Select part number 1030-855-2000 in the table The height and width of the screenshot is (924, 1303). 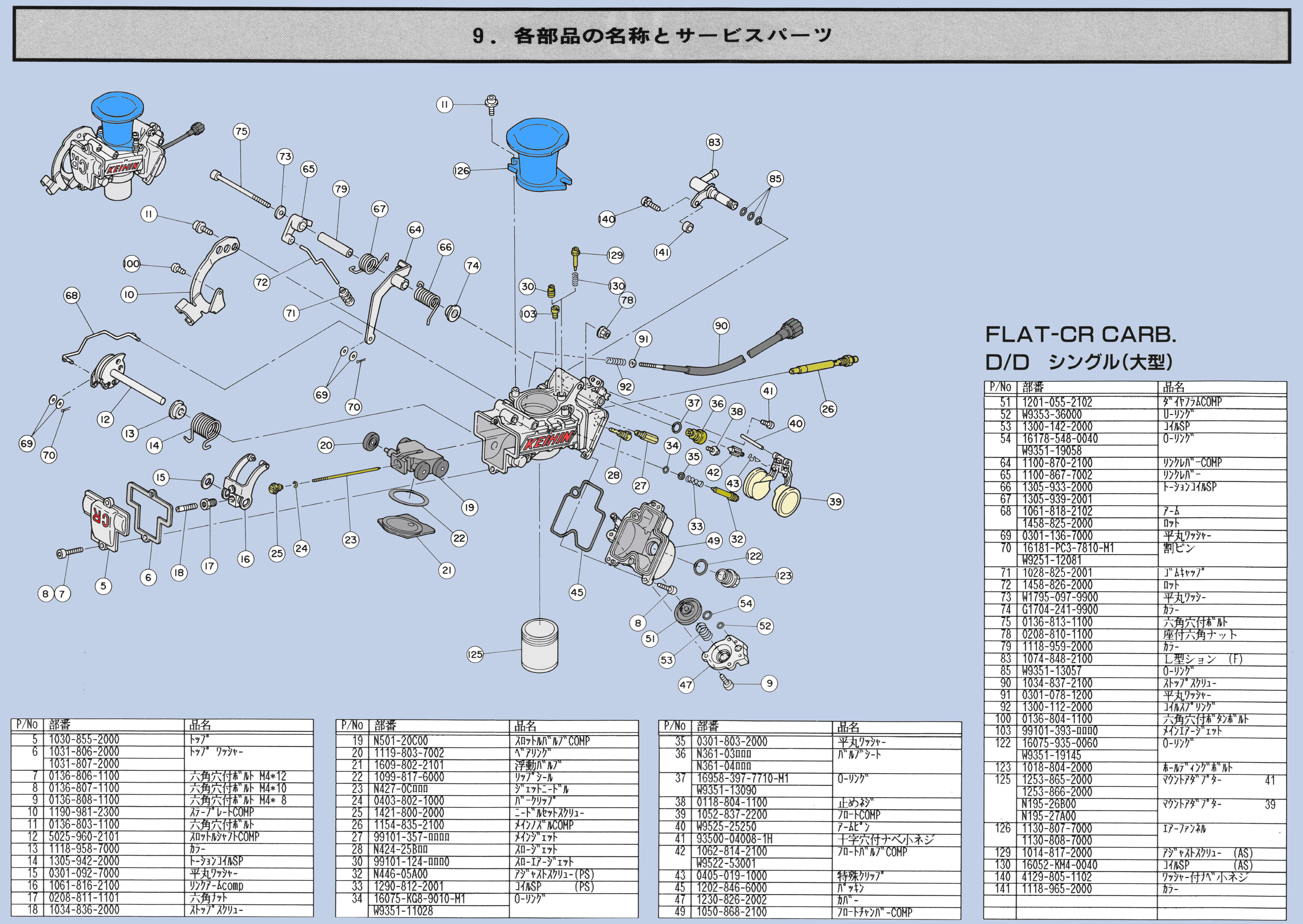pyautogui.click(x=84, y=739)
